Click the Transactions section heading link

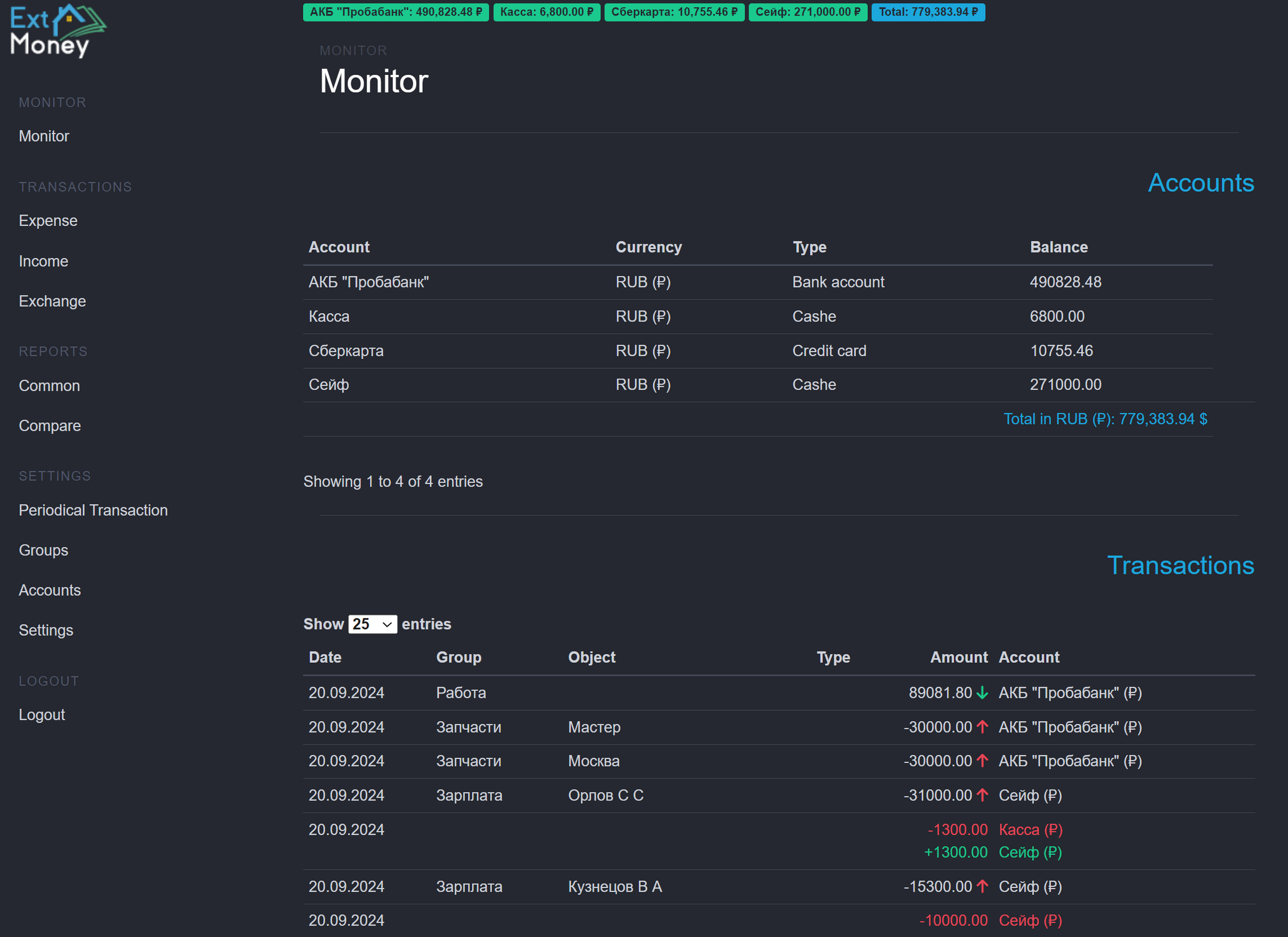pos(1180,565)
